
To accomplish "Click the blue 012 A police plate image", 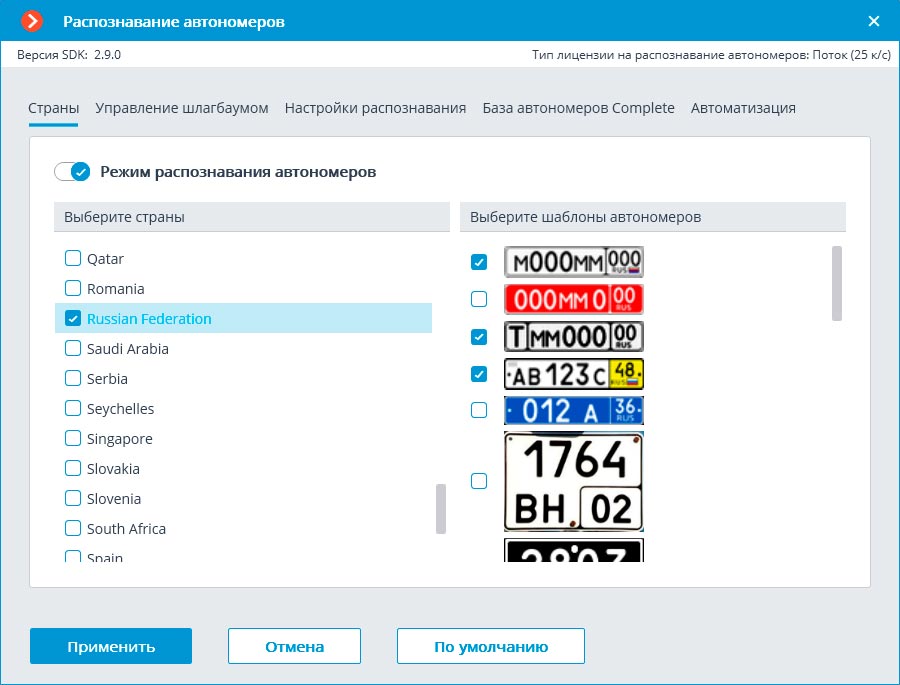I will (x=573, y=410).
